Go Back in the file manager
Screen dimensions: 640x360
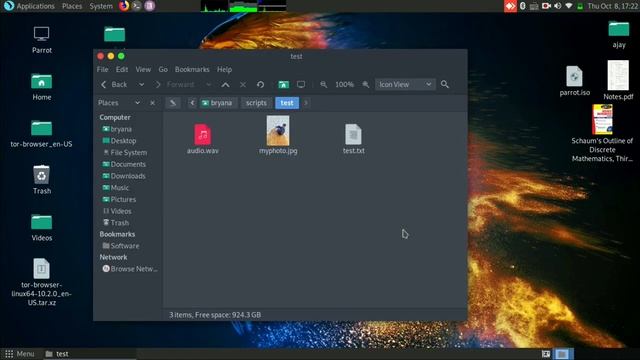click(x=114, y=84)
